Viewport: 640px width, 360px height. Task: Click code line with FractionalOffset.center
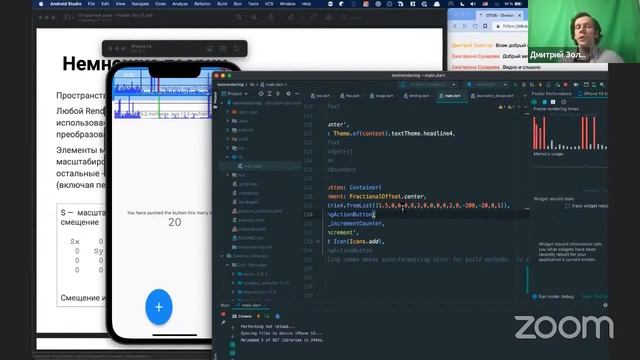[377, 196]
